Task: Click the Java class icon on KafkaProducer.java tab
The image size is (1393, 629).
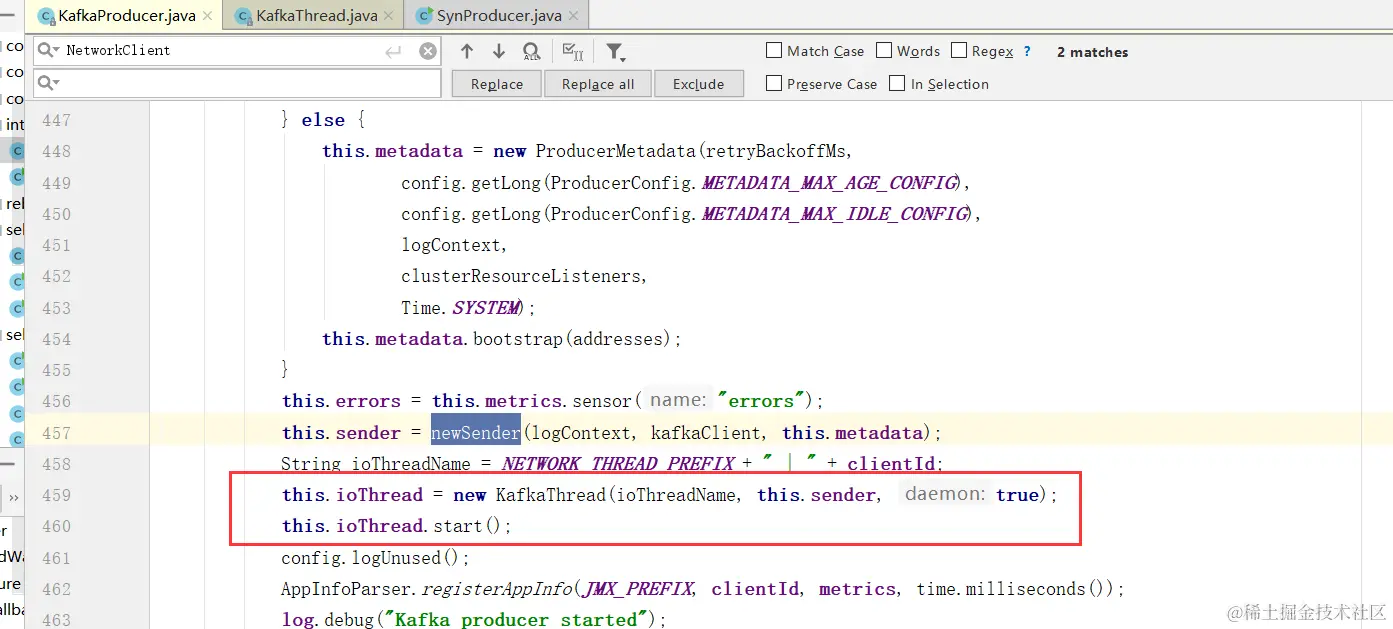Action: click(x=46, y=16)
